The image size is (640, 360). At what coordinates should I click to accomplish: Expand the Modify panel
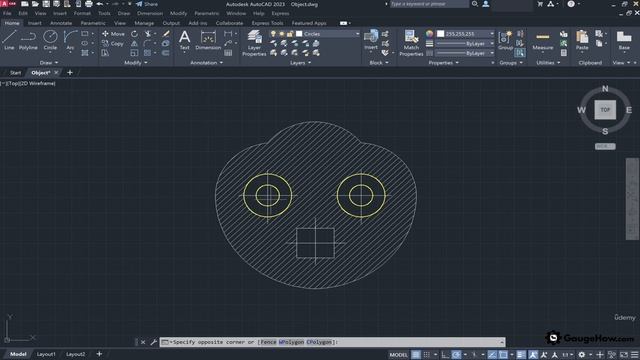click(x=136, y=63)
